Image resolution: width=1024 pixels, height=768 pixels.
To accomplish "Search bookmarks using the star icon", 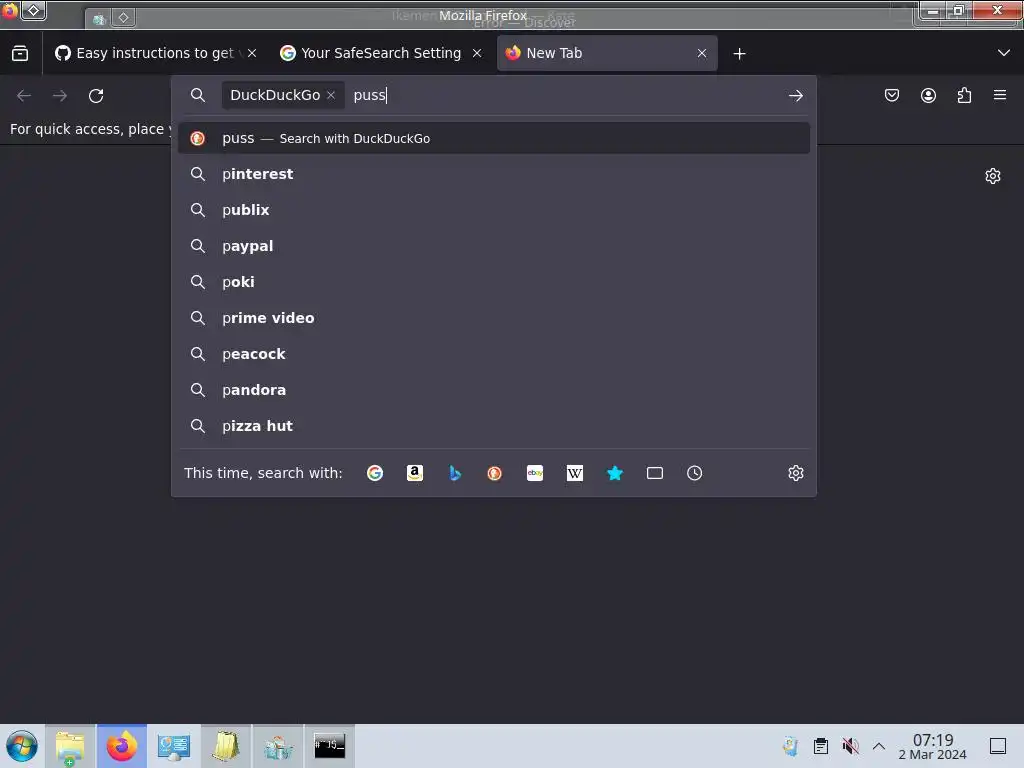I will (x=615, y=473).
